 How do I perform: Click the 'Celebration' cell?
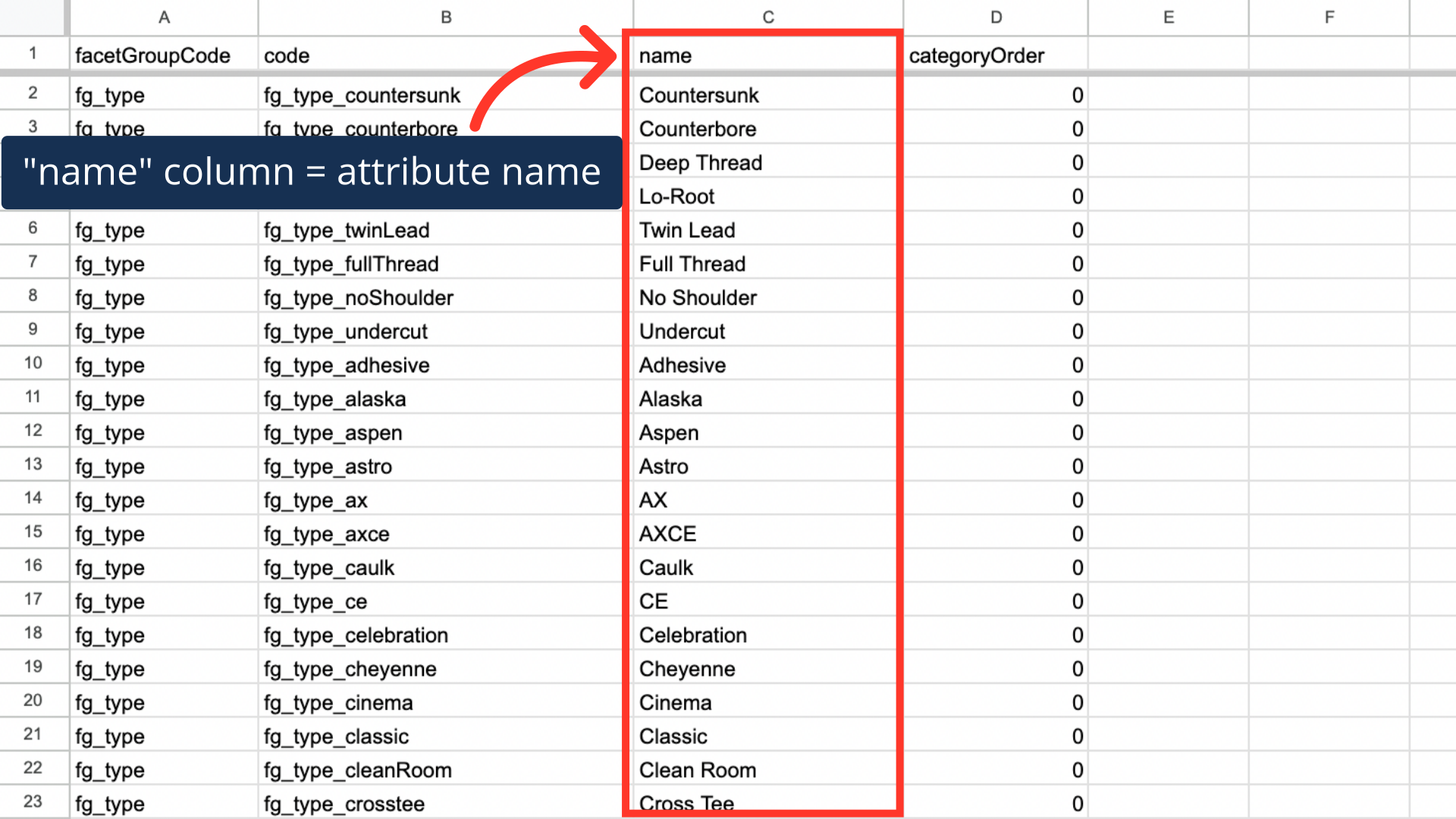tap(693, 635)
